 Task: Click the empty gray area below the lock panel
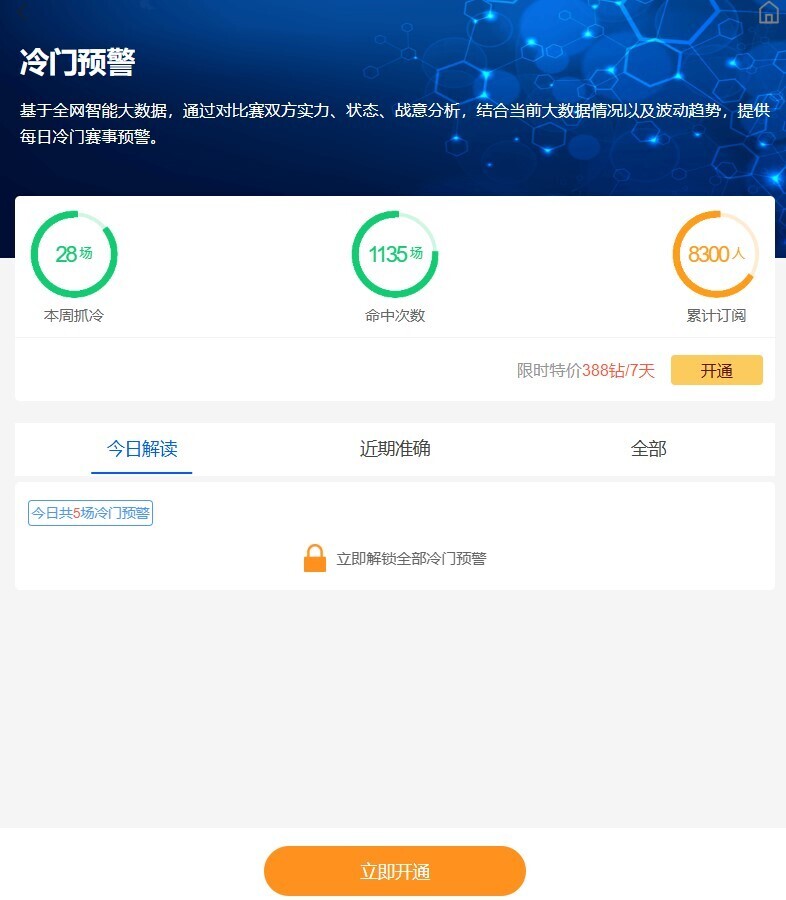[393, 710]
